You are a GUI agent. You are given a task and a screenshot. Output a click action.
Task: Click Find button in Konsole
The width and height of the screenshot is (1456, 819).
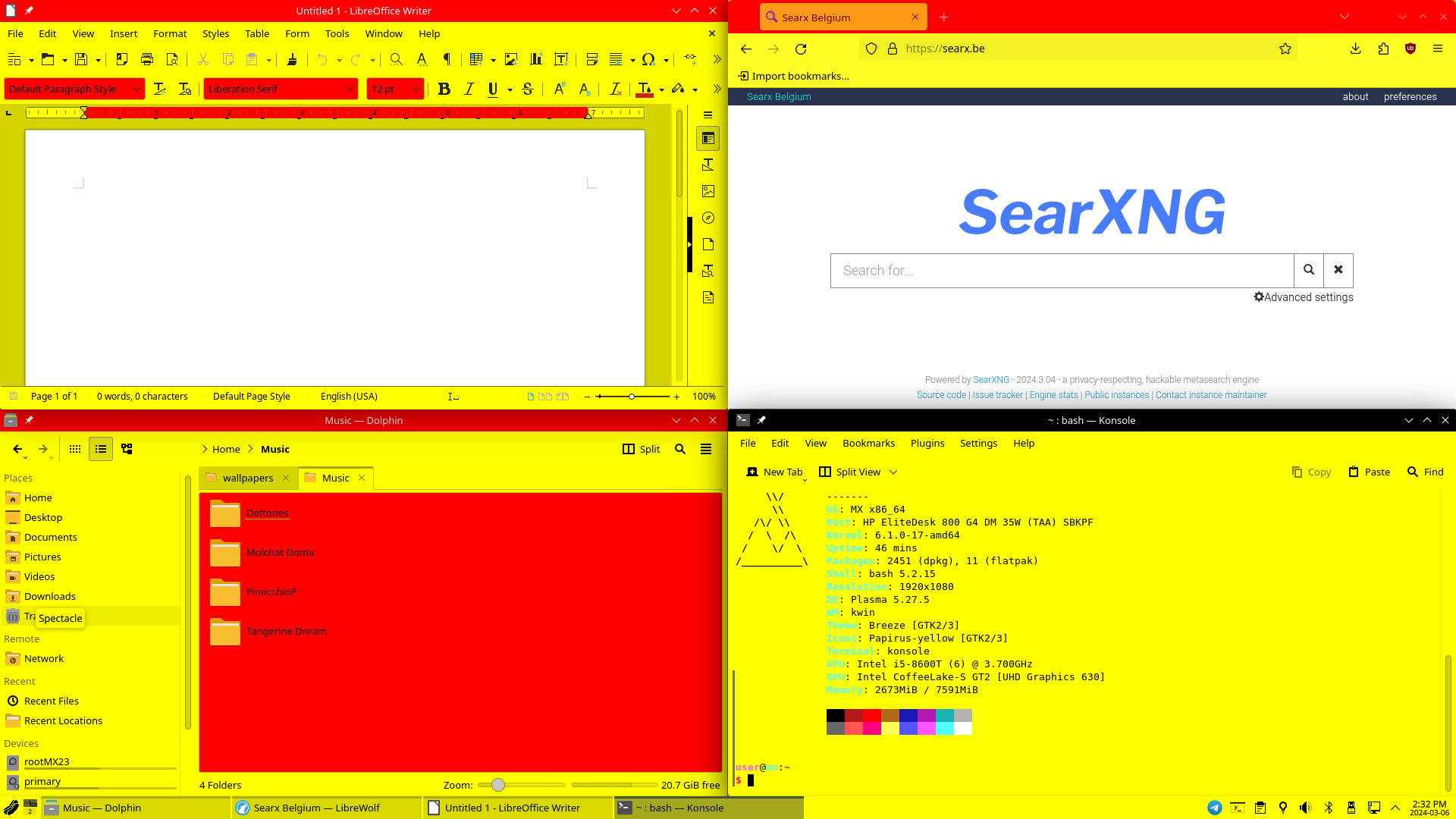point(1425,472)
